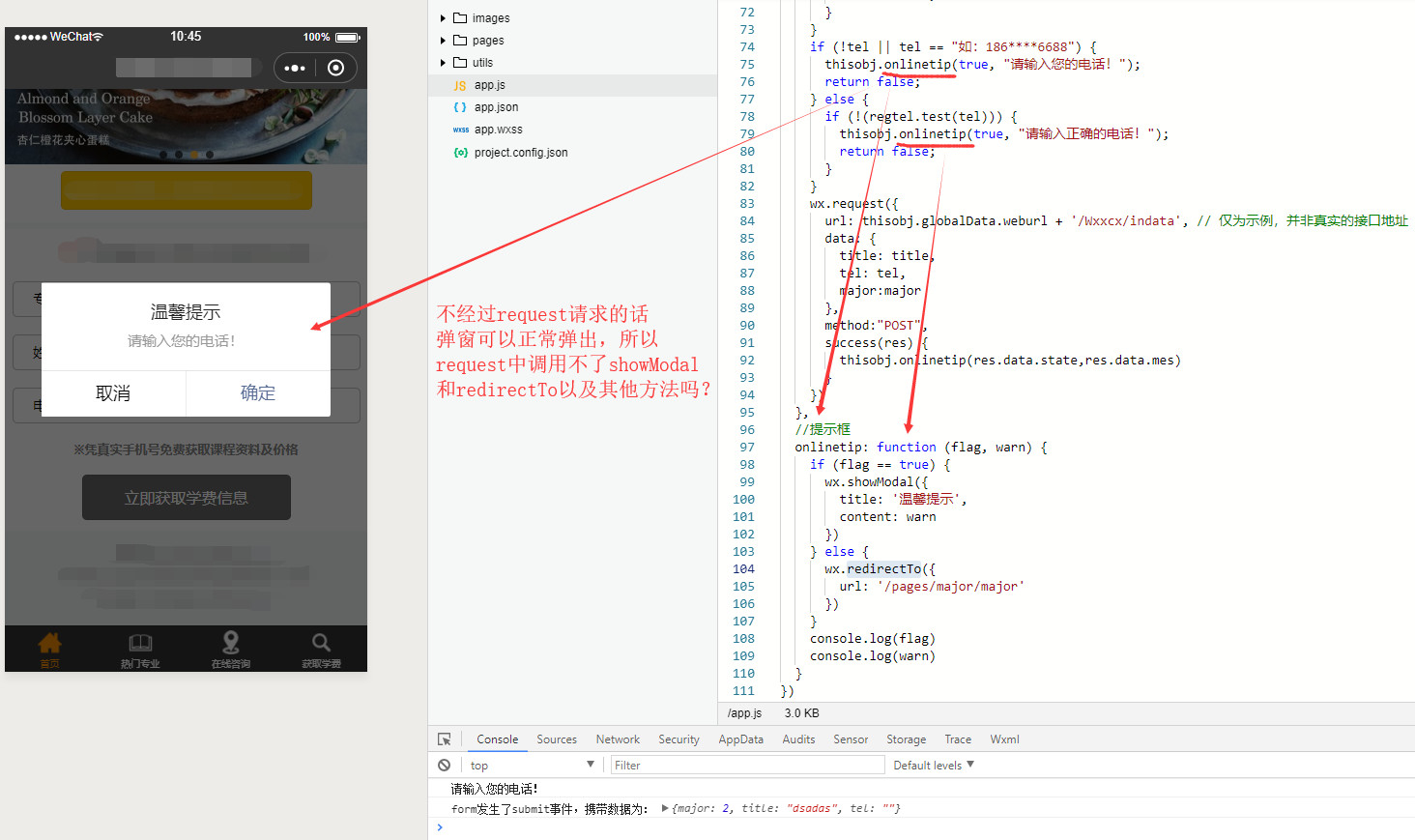Click the mini program close circle icon
Screen dimensions: 1415x840
coord(335,68)
